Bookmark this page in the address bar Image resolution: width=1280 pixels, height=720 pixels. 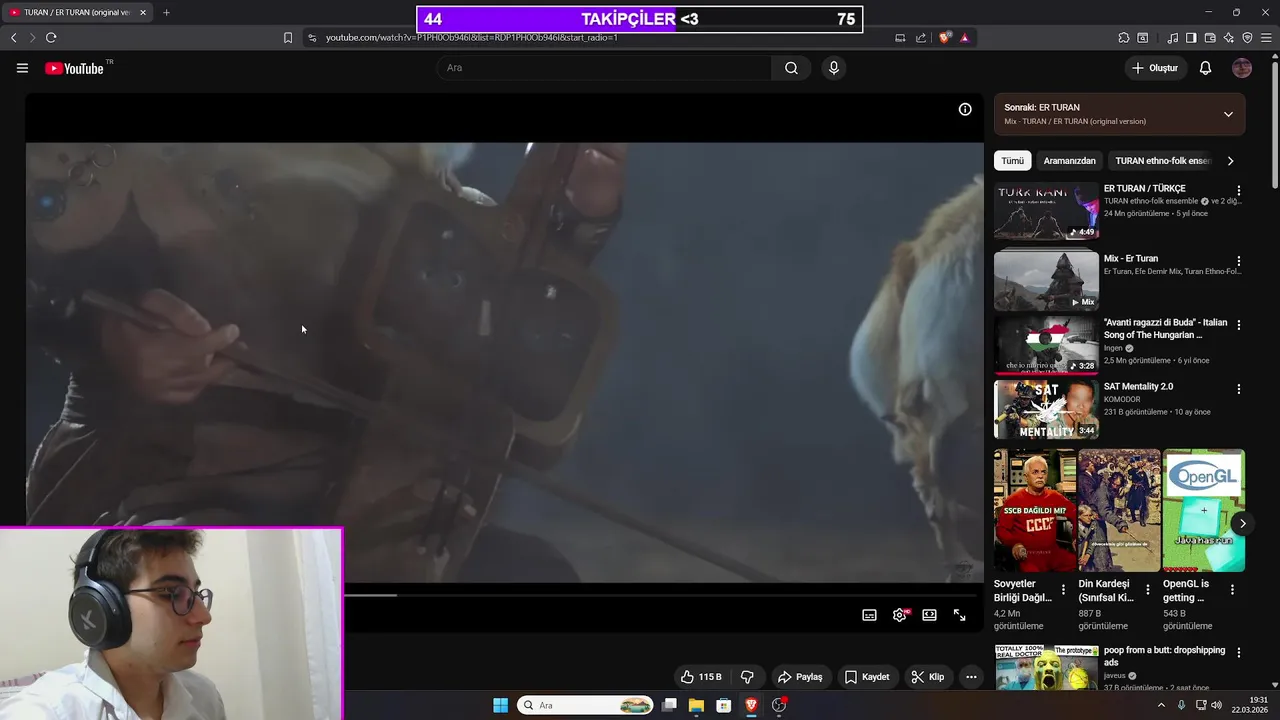pos(288,38)
